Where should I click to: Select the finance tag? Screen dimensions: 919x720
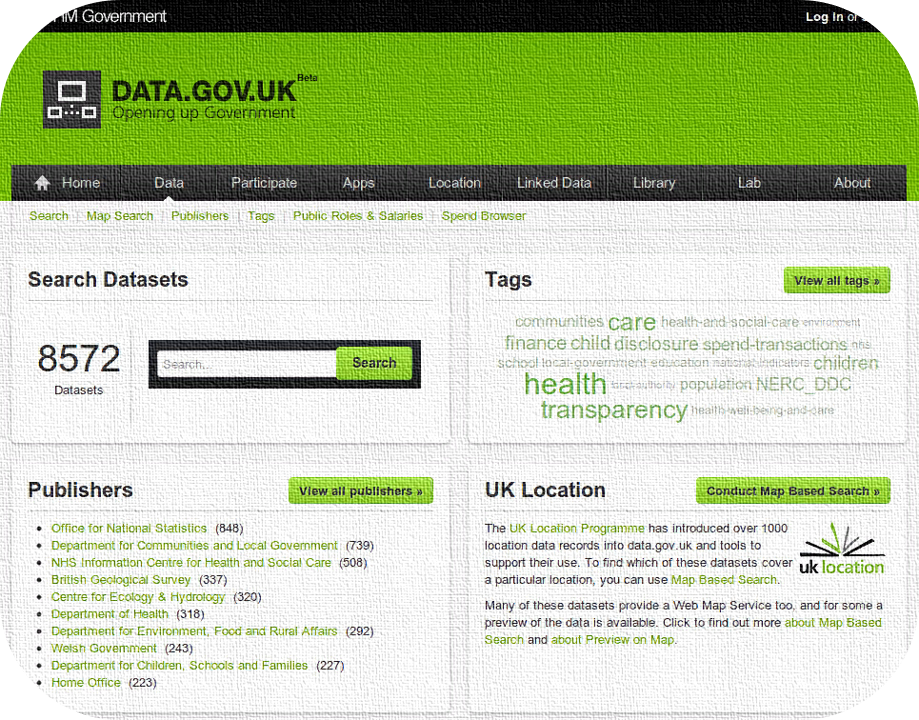tap(536, 342)
